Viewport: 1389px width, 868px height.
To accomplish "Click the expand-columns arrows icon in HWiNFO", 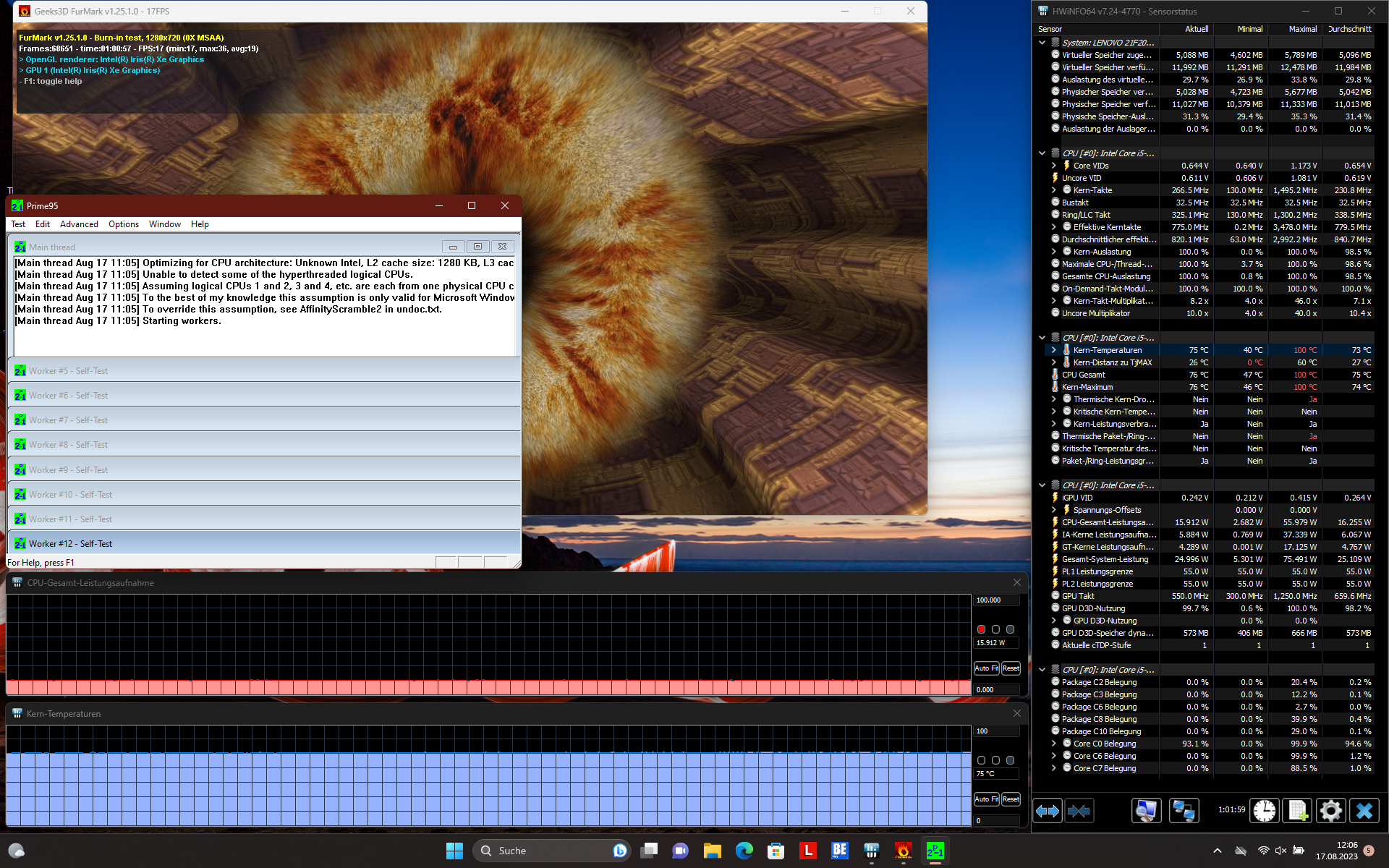I will click(x=1048, y=811).
